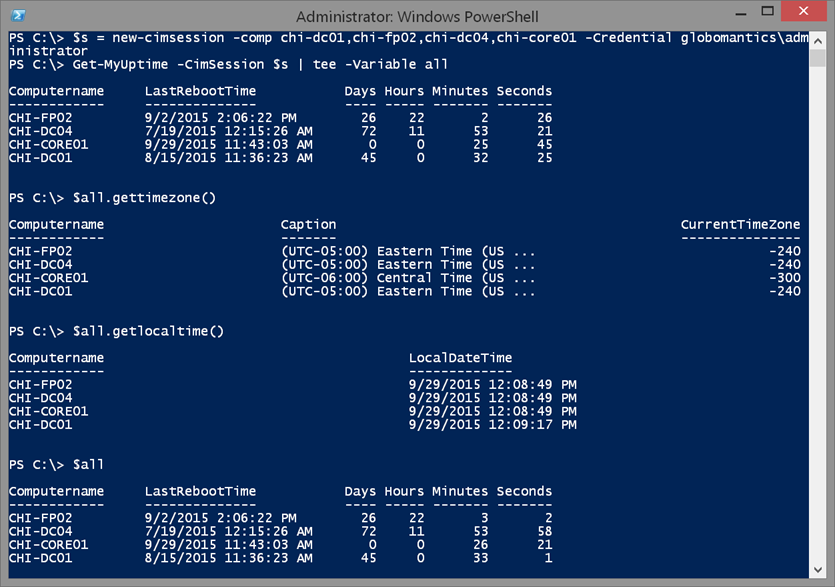Click the Administrator: Windows PowerShell title bar
The width and height of the screenshot is (835, 587).
point(417,16)
